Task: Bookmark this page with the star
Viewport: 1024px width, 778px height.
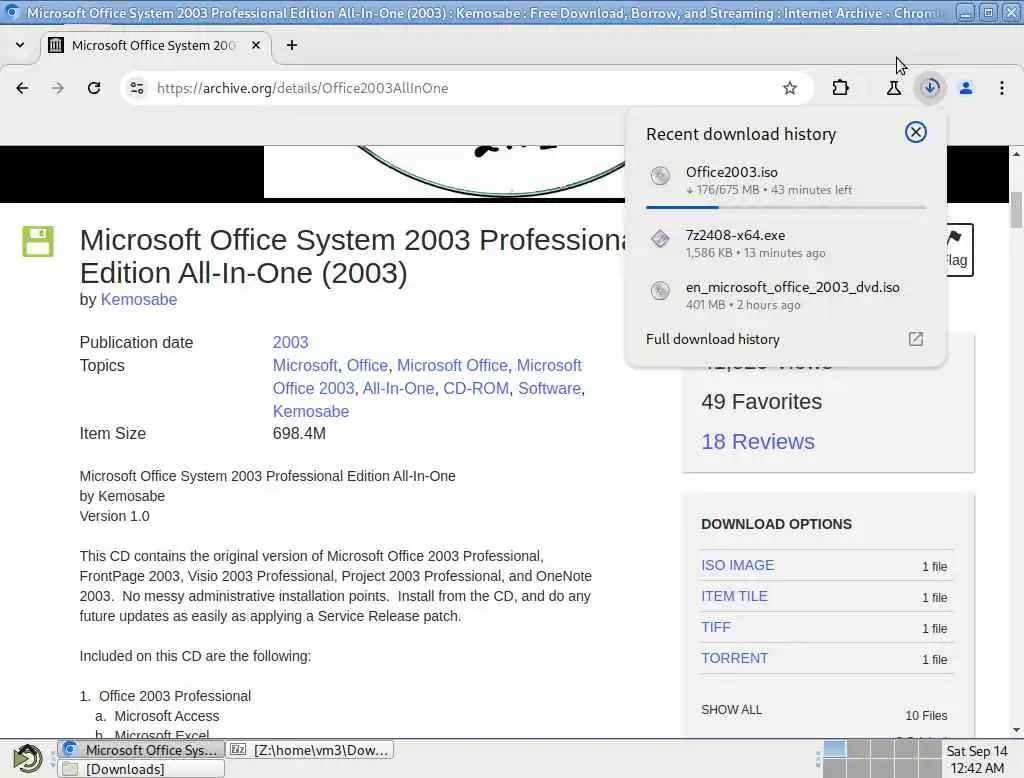Action: click(790, 88)
